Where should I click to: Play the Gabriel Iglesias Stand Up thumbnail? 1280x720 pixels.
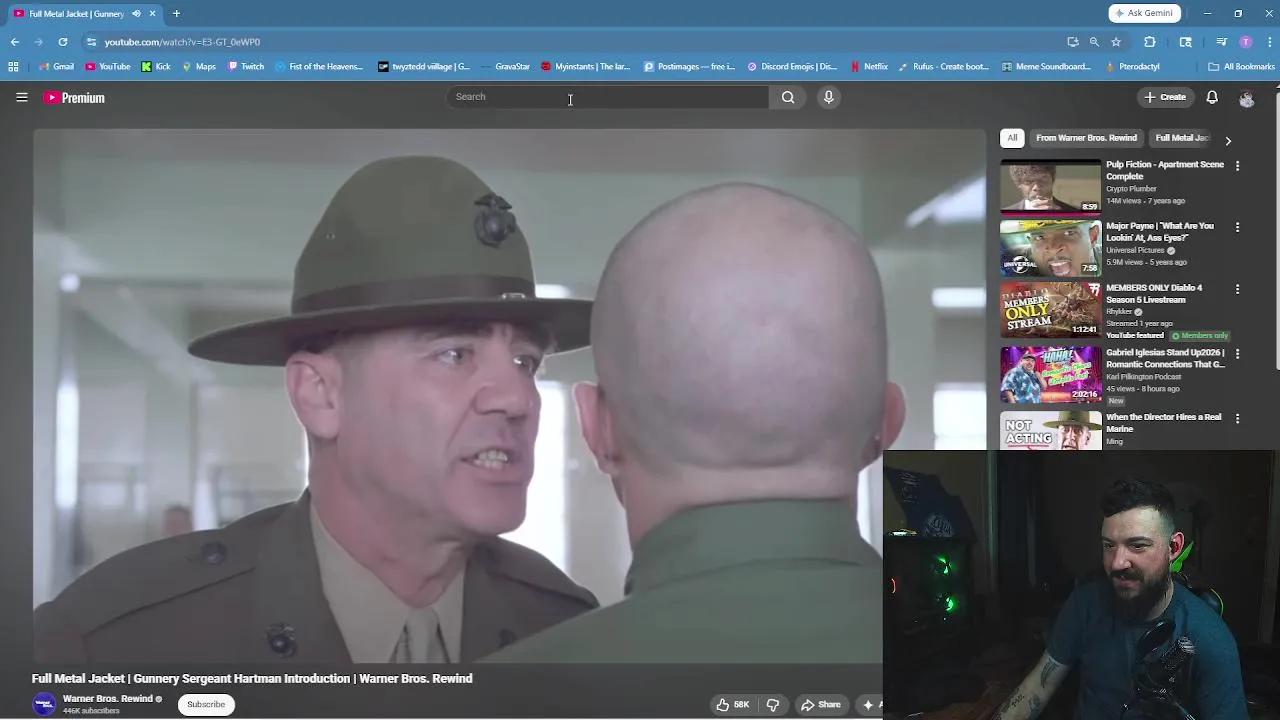(x=1051, y=374)
